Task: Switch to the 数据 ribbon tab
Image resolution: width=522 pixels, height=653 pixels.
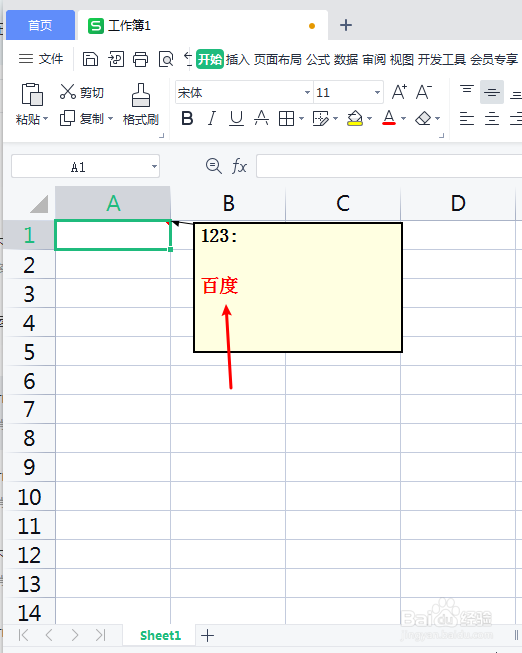Action: [x=346, y=59]
